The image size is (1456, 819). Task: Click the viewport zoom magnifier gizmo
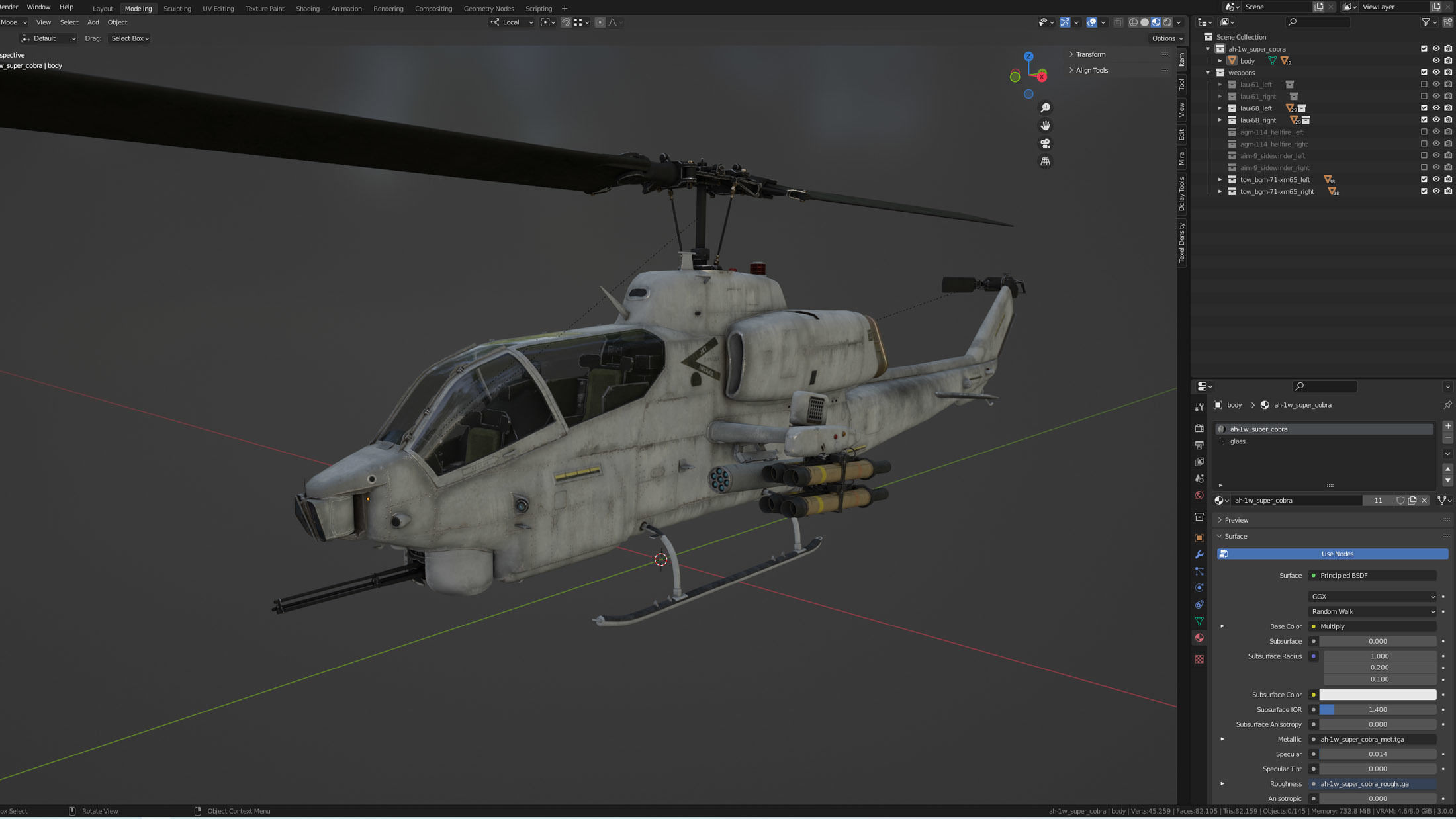[1045, 107]
